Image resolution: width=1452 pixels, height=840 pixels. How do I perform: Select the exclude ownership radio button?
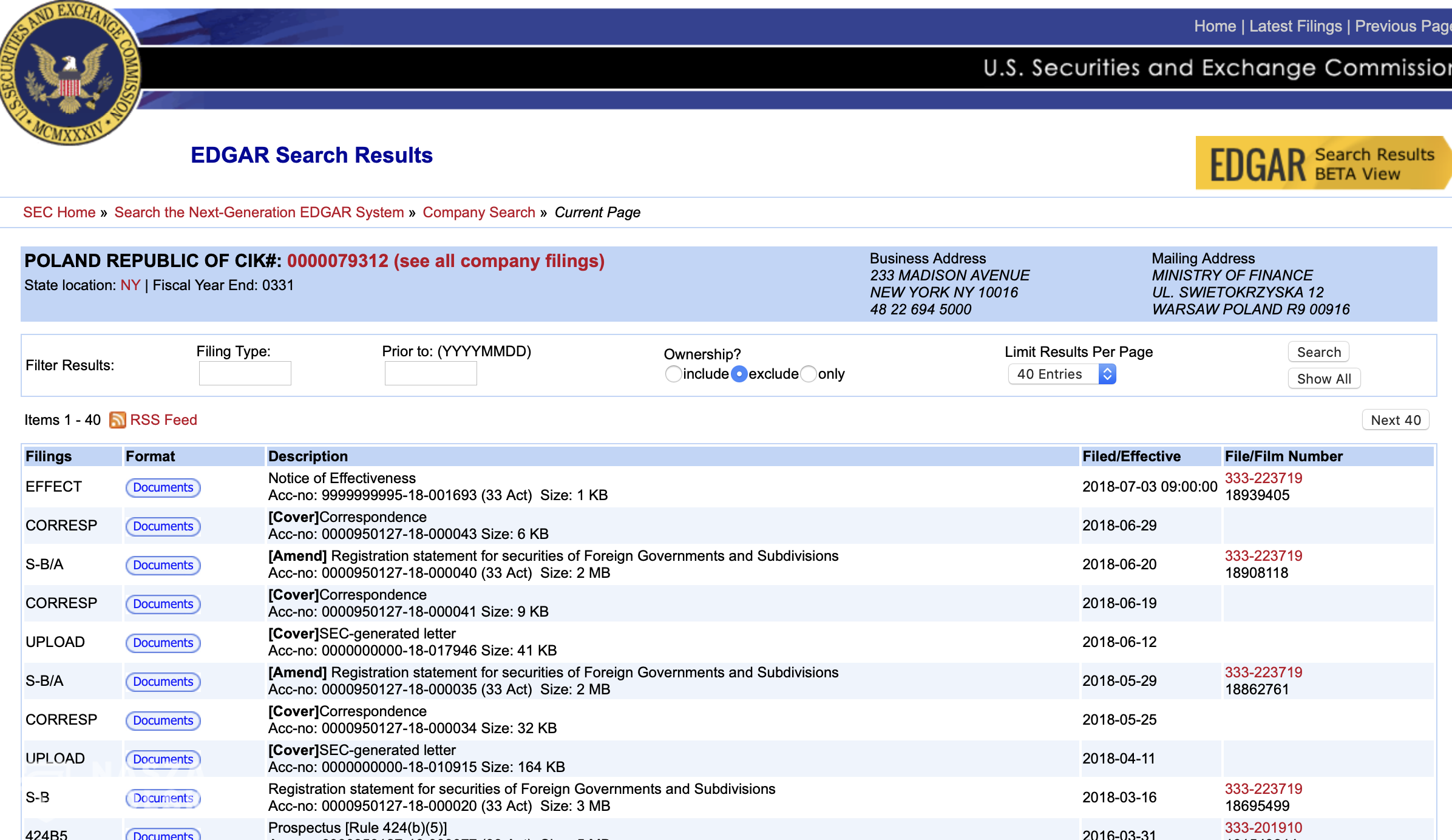739,374
